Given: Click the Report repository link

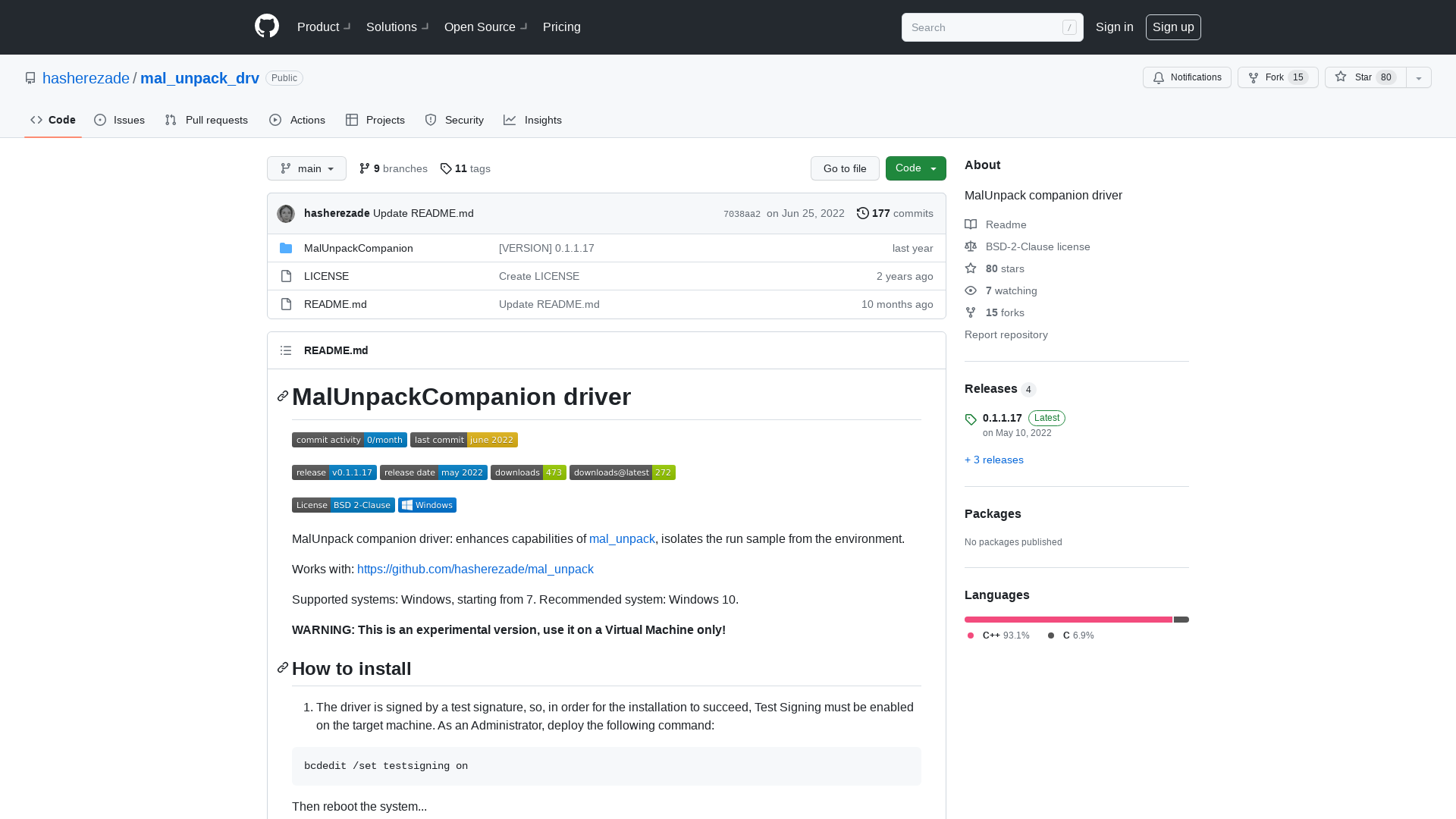Looking at the screenshot, I should (x=1006, y=334).
